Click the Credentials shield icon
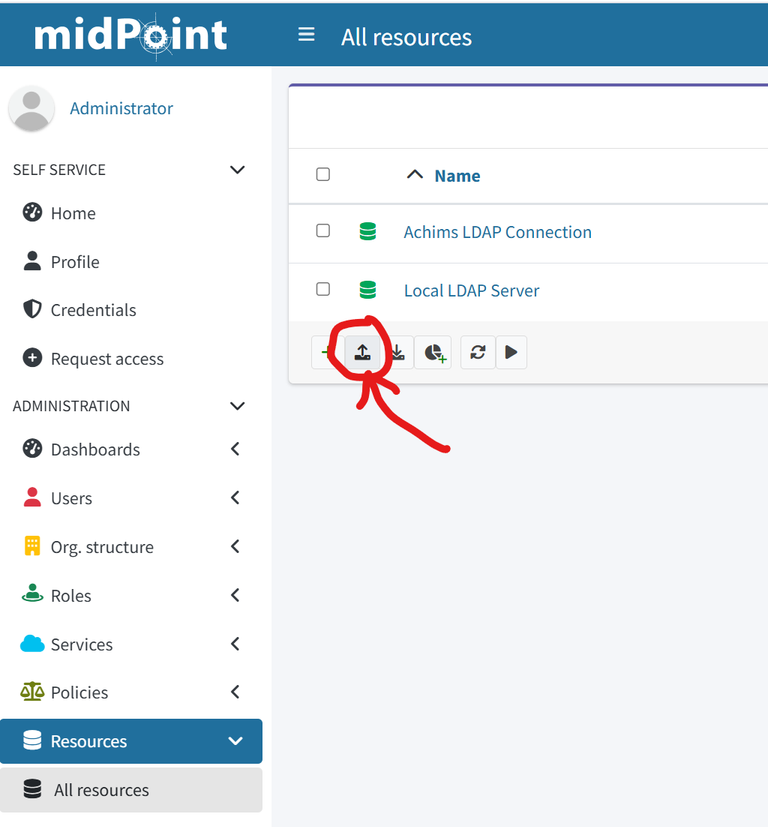 32,309
